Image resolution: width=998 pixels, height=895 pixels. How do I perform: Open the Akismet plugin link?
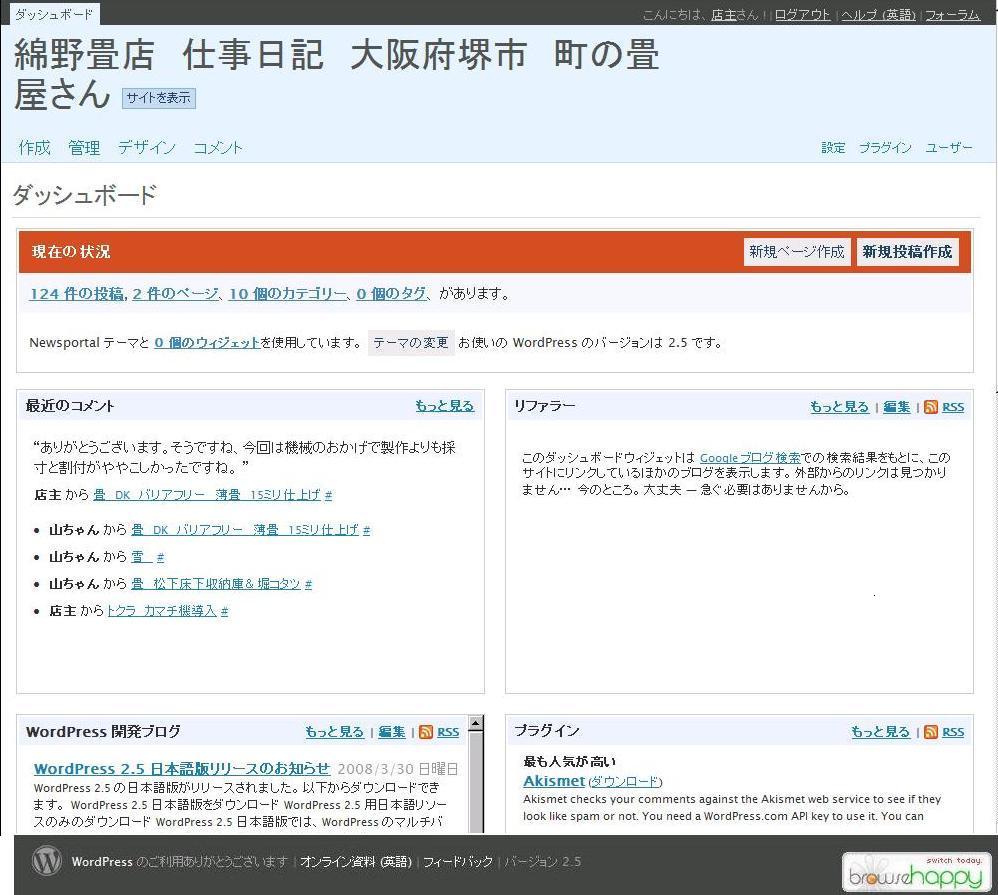pyautogui.click(x=554, y=781)
